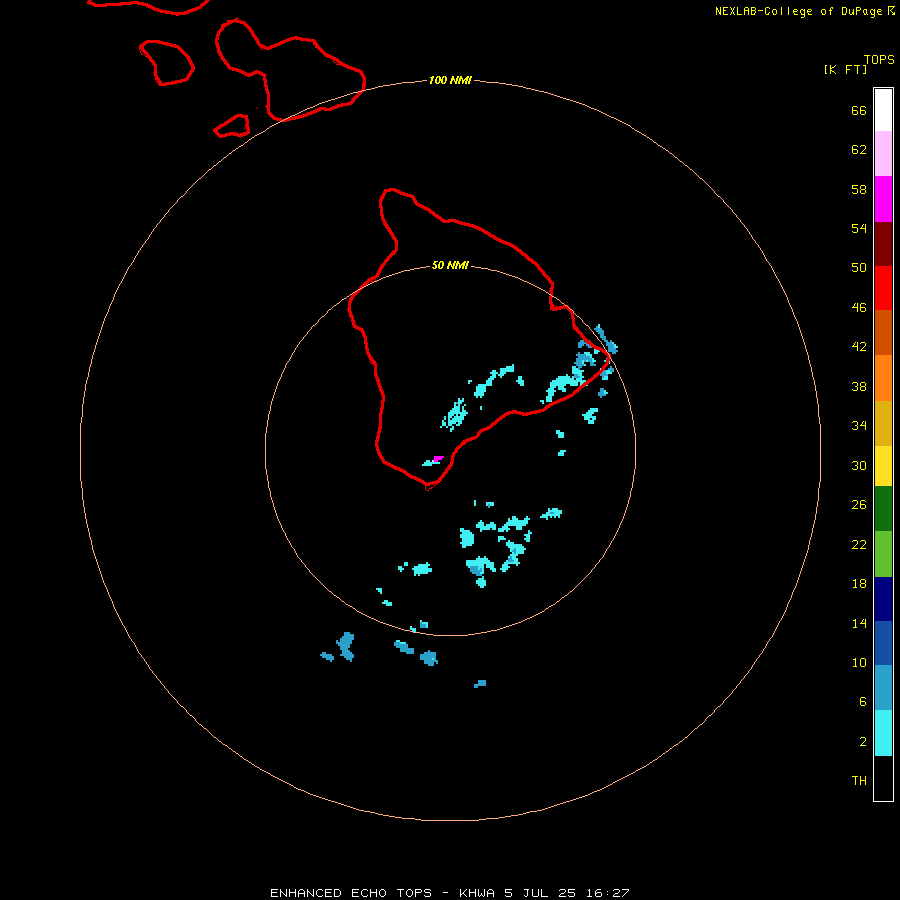The height and width of the screenshot is (900, 900).
Task: Click the magenta legend swatch near 58
Action: [883, 199]
